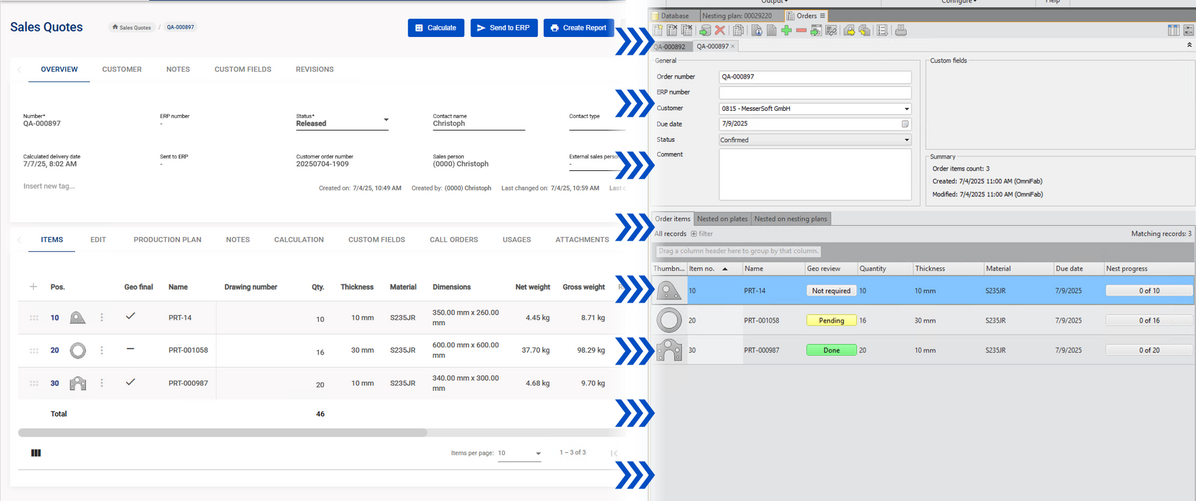Click the Send to ERP button
The height and width of the screenshot is (501, 1196).
tap(503, 28)
